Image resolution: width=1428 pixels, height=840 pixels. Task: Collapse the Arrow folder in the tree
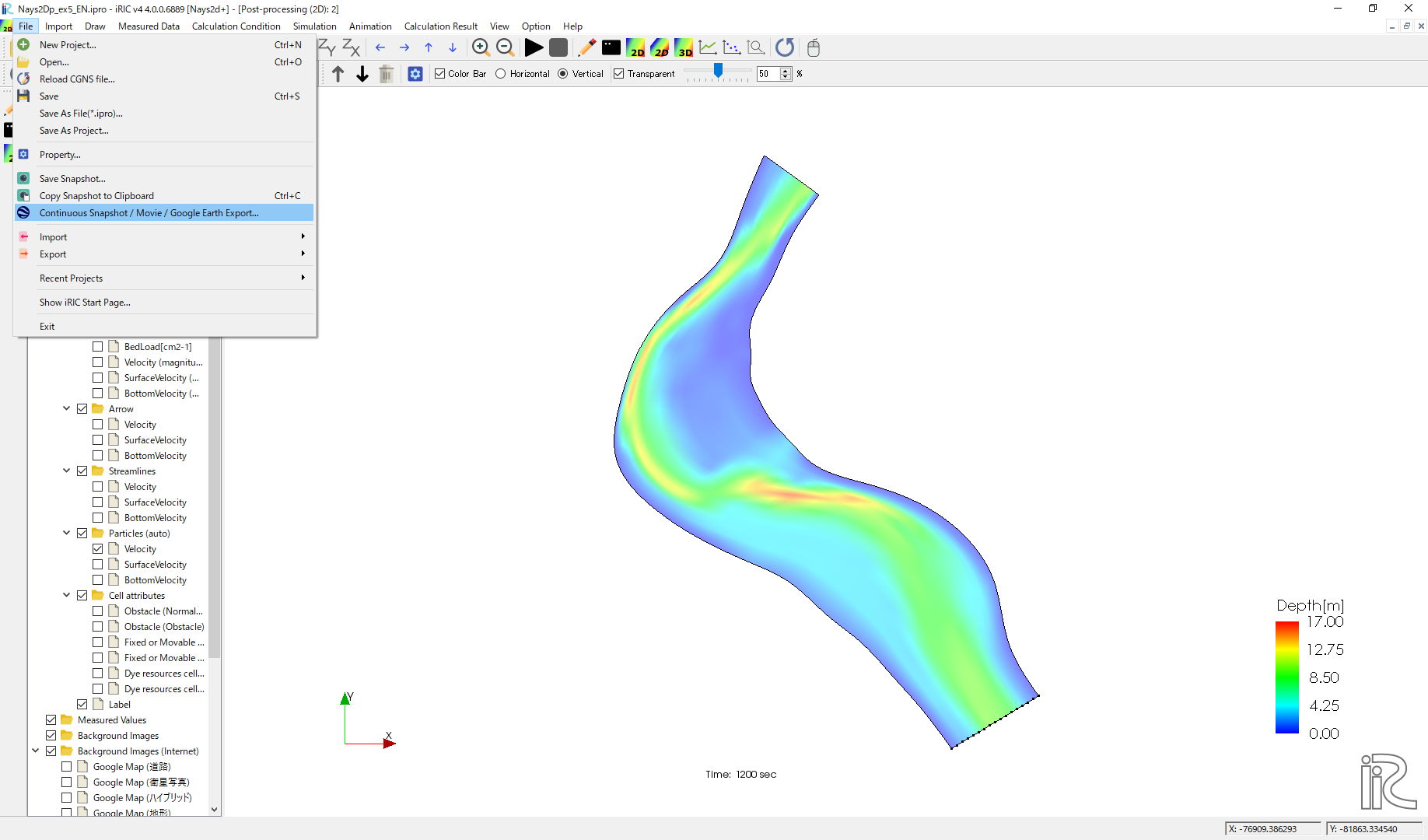pos(67,408)
